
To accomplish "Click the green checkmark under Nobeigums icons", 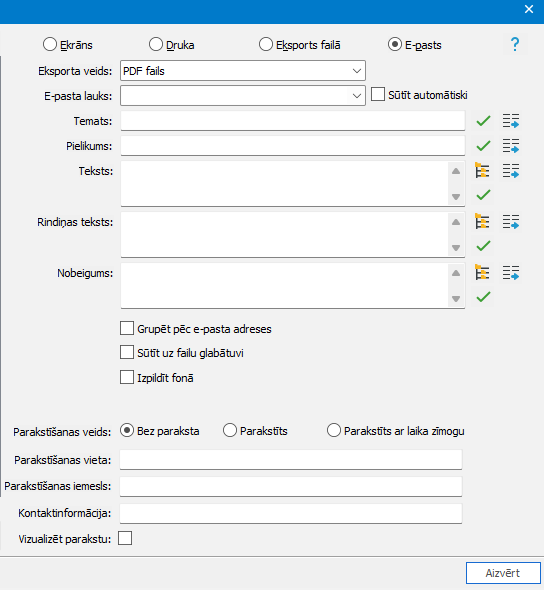I will point(483,297).
